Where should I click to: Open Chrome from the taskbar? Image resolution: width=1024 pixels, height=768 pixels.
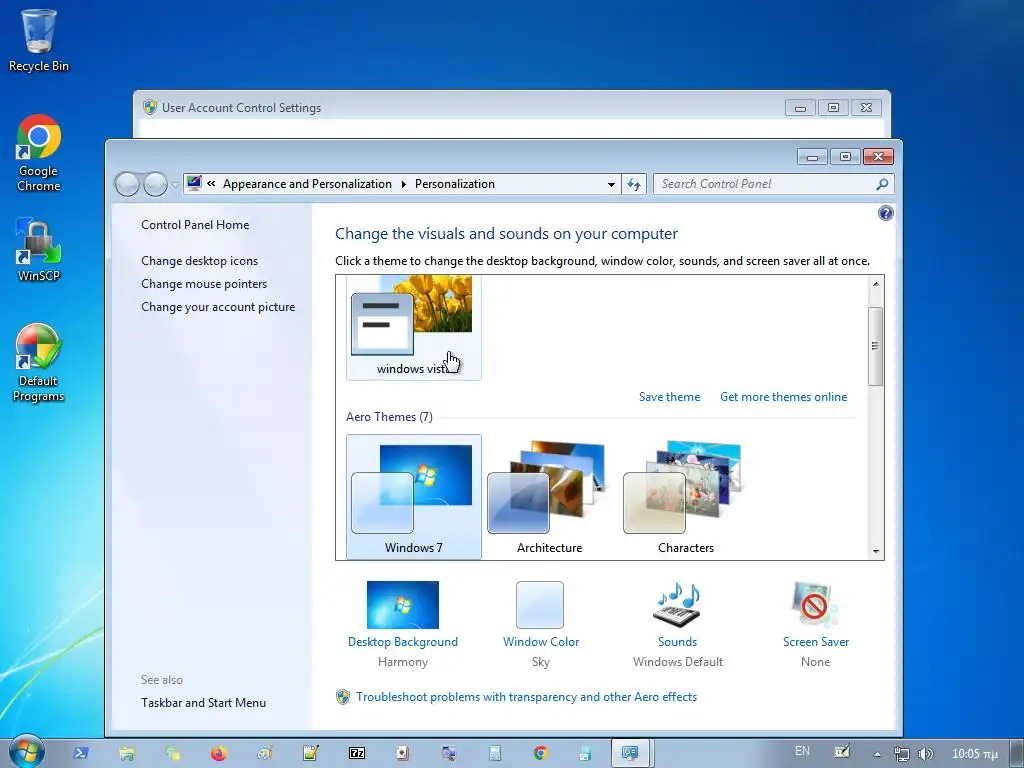541,754
